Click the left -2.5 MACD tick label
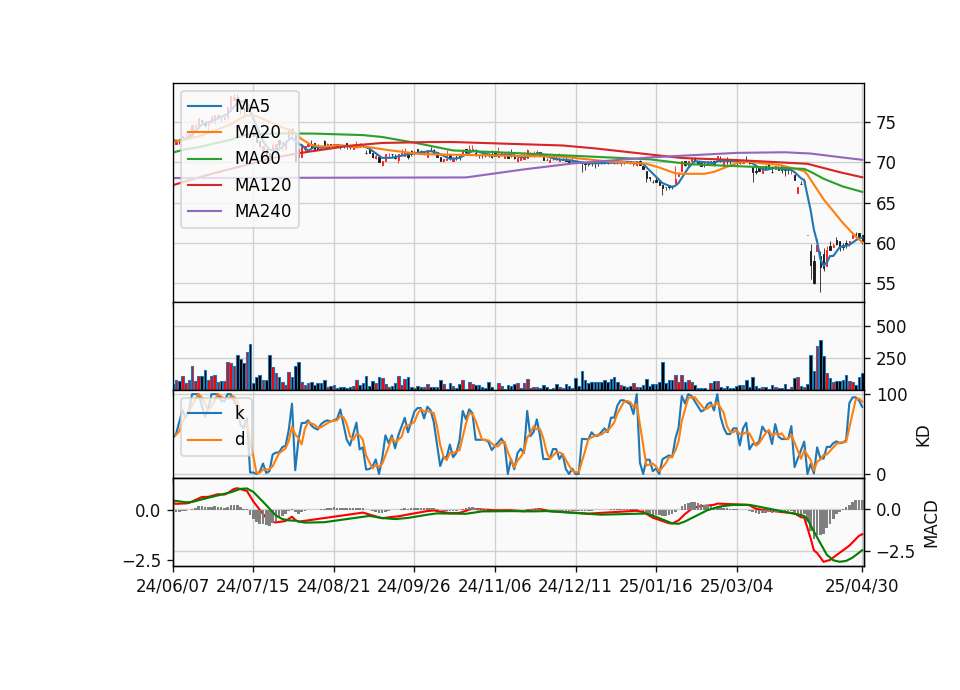 (x=142, y=561)
